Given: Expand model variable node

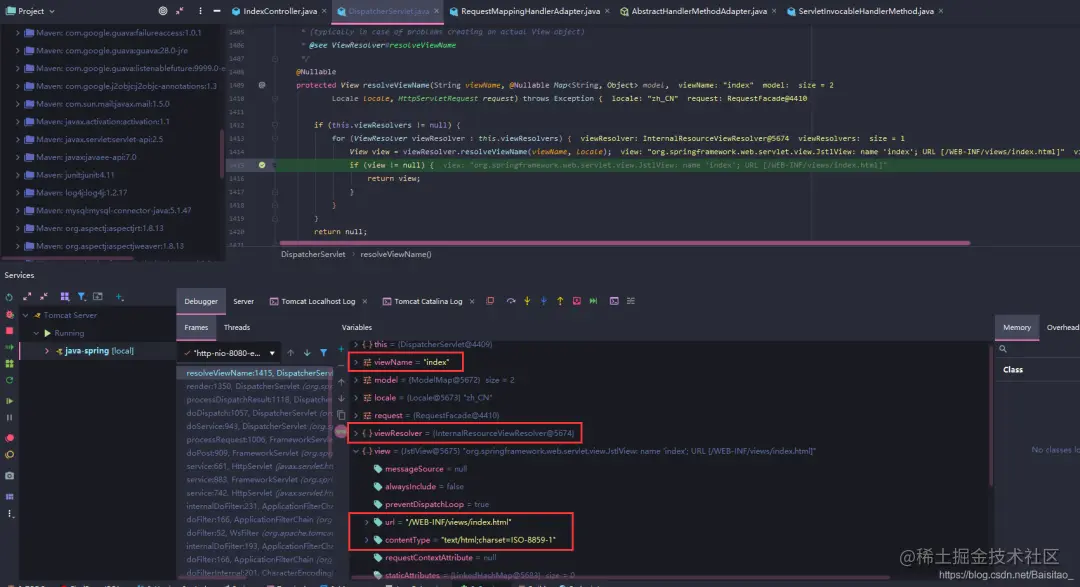Looking at the screenshot, I should [x=356, y=380].
